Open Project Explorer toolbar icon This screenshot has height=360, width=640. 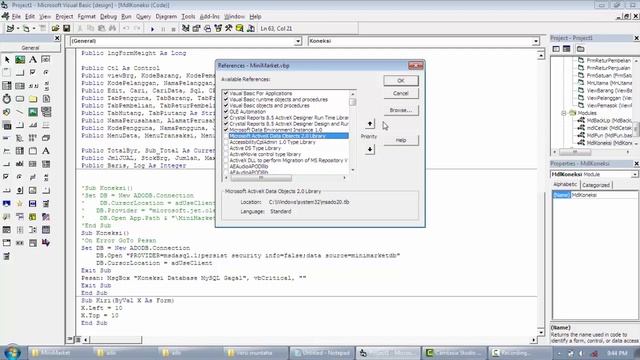point(186,29)
